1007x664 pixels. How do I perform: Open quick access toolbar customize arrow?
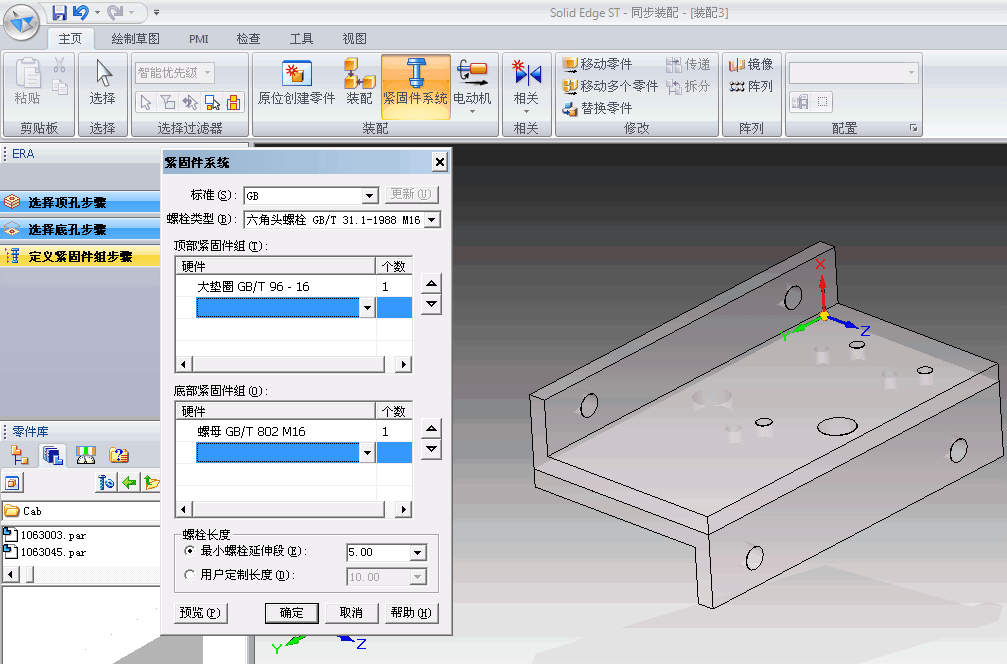(x=156, y=12)
